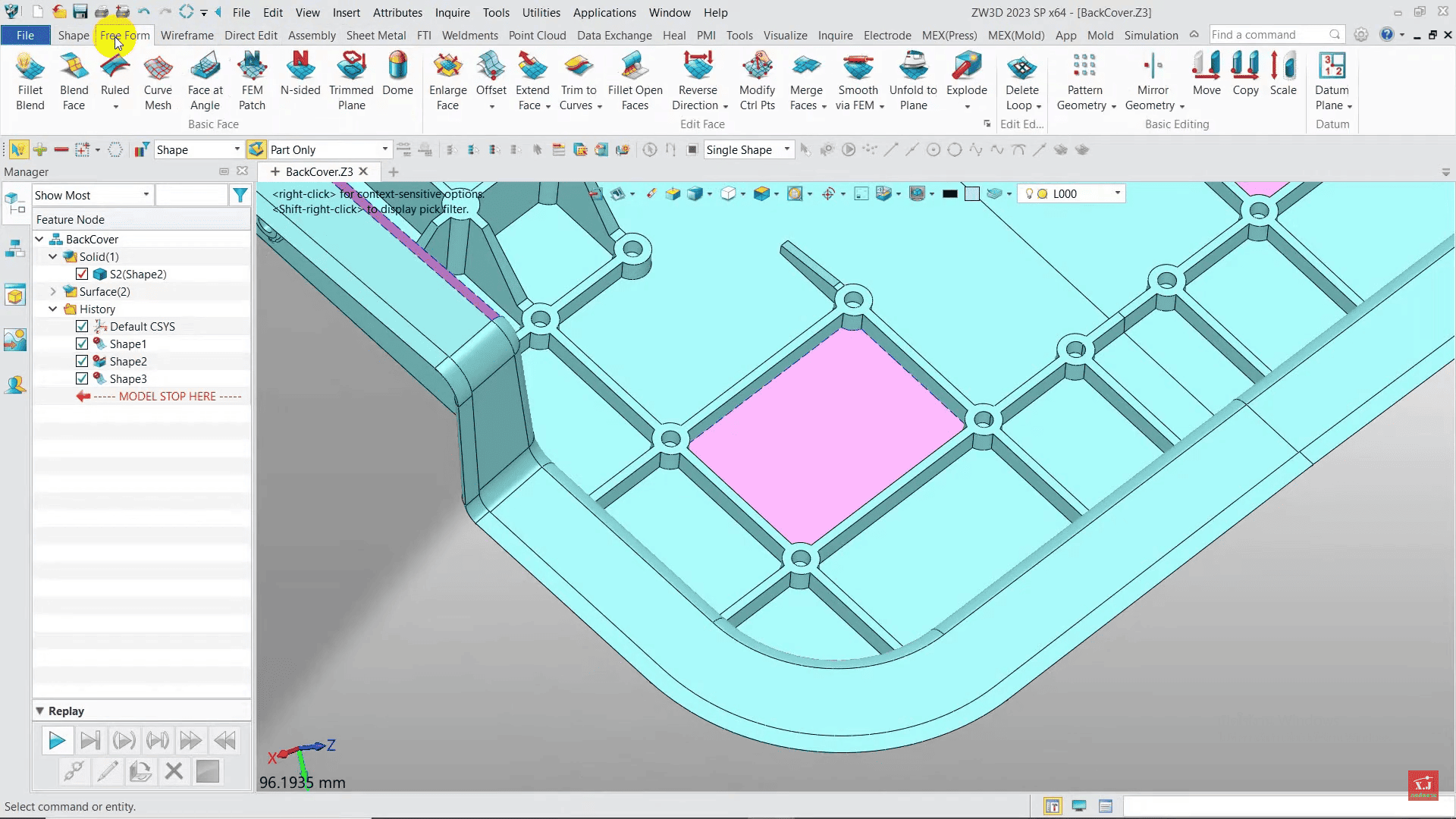Image resolution: width=1456 pixels, height=819 pixels.
Task: Uncheck the S2(Shape2) solid checkbox
Action: click(82, 274)
